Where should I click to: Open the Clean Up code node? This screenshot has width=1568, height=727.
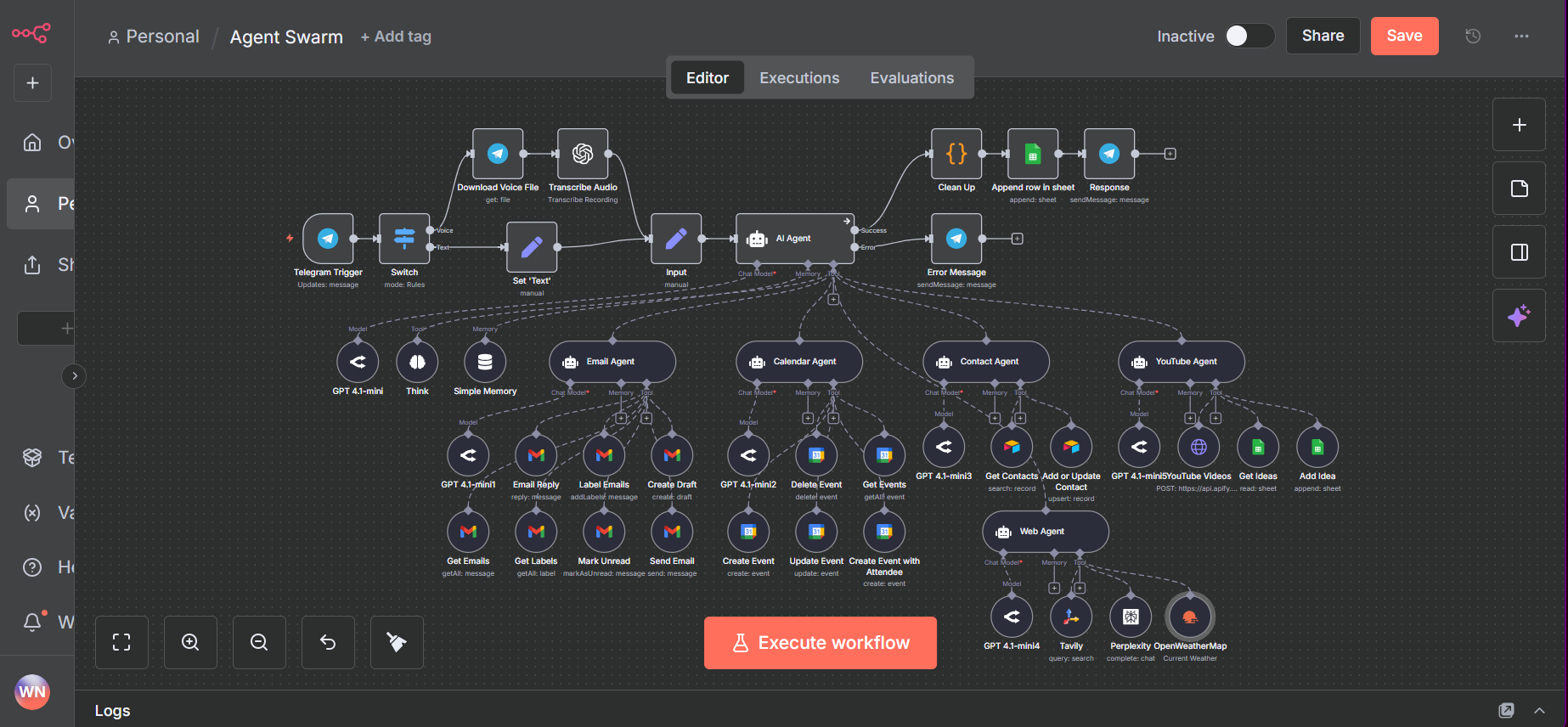tap(956, 154)
